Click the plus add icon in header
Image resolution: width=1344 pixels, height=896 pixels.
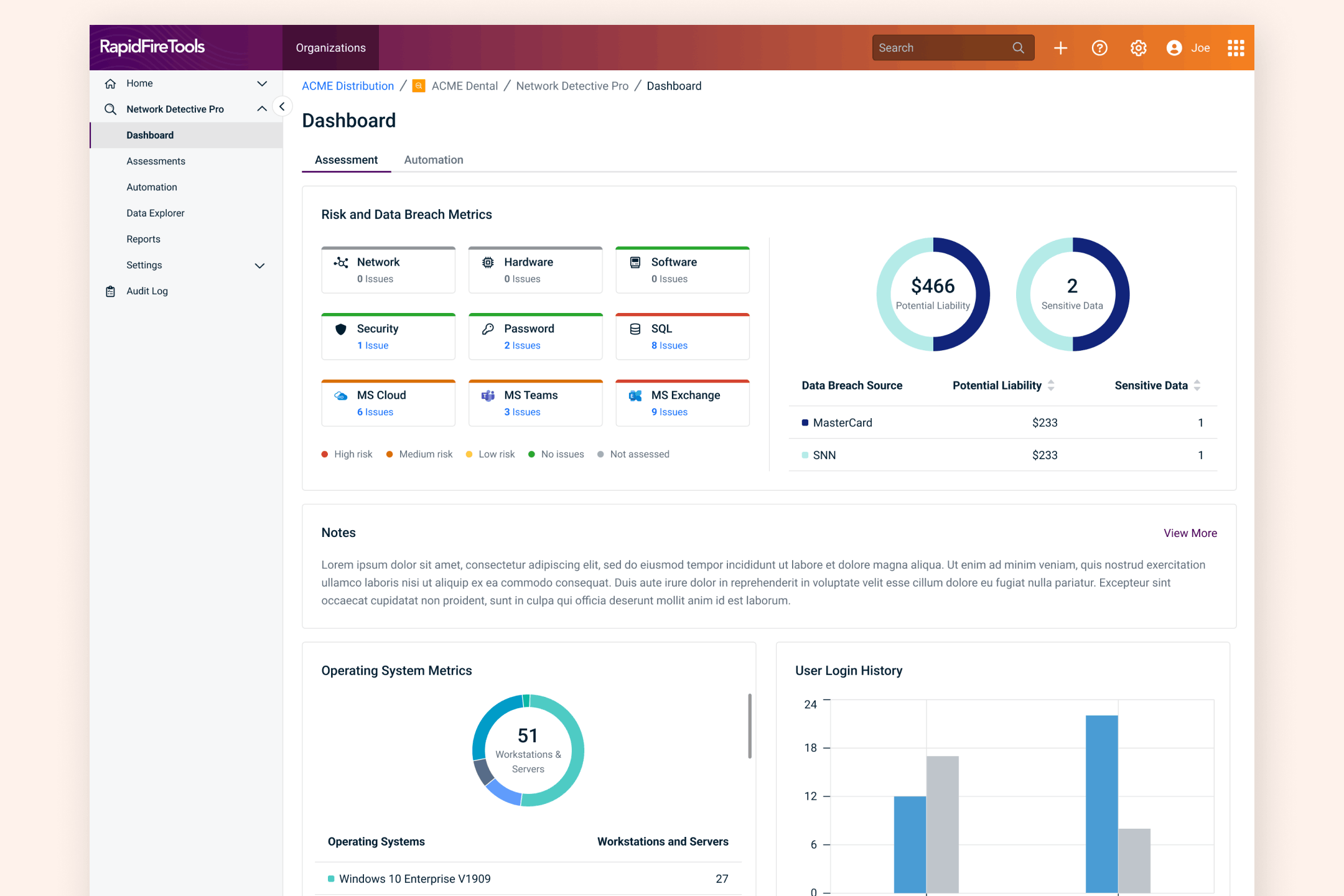[1060, 48]
